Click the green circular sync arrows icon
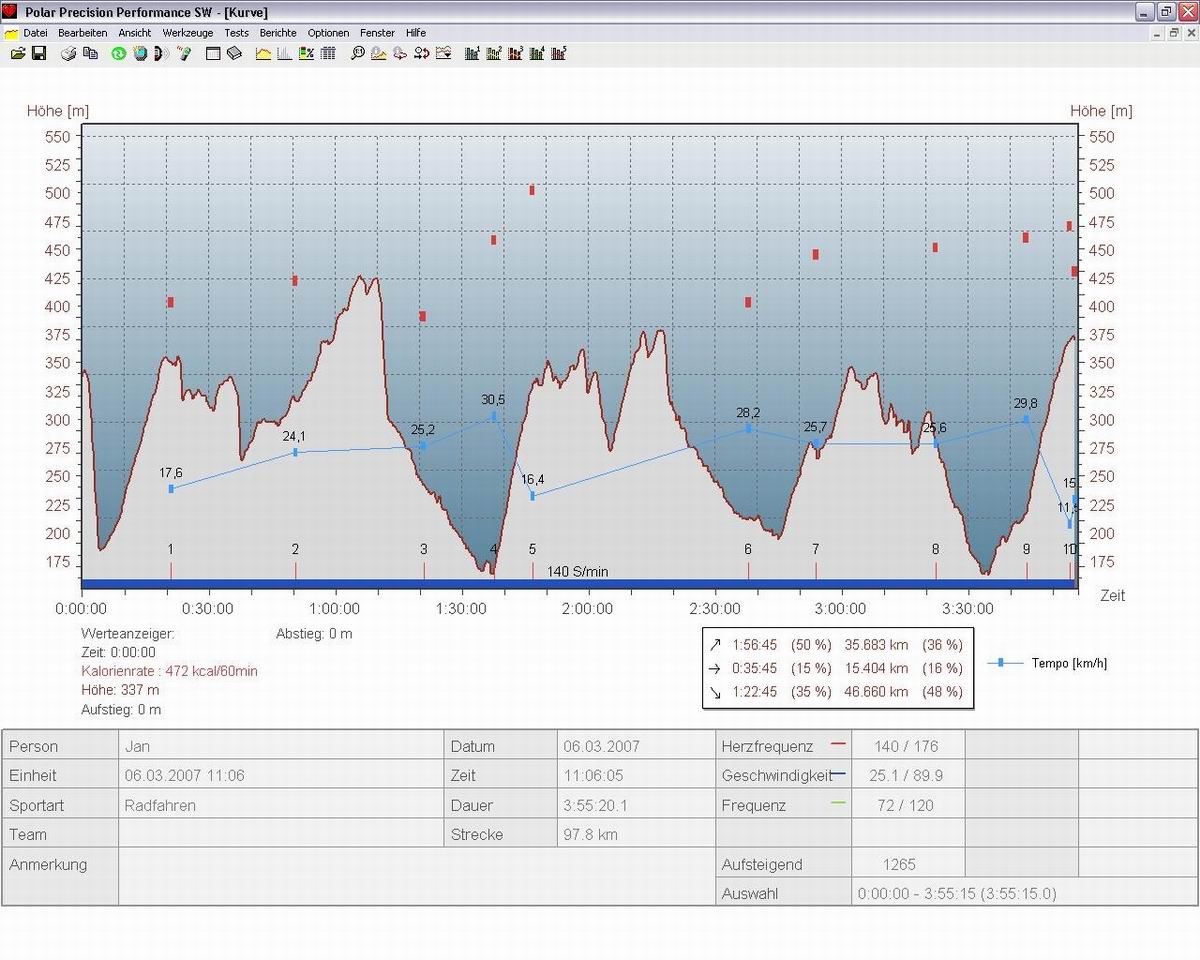The width and height of the screenshot is (1200, 960). (x=118, y=53)
